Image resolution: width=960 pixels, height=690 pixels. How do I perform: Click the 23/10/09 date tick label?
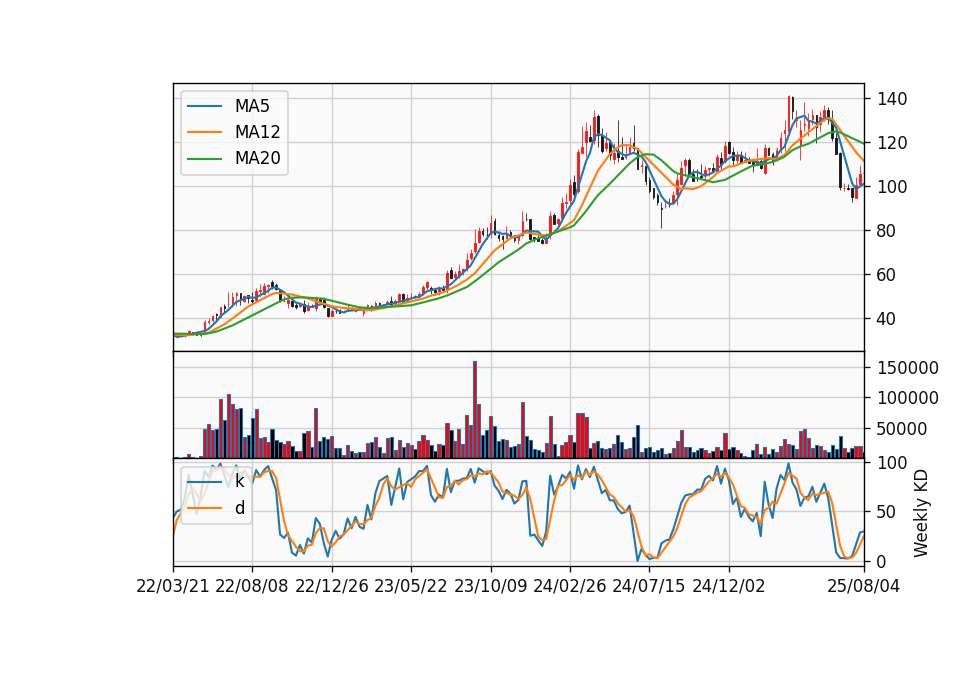click(490, 587)
